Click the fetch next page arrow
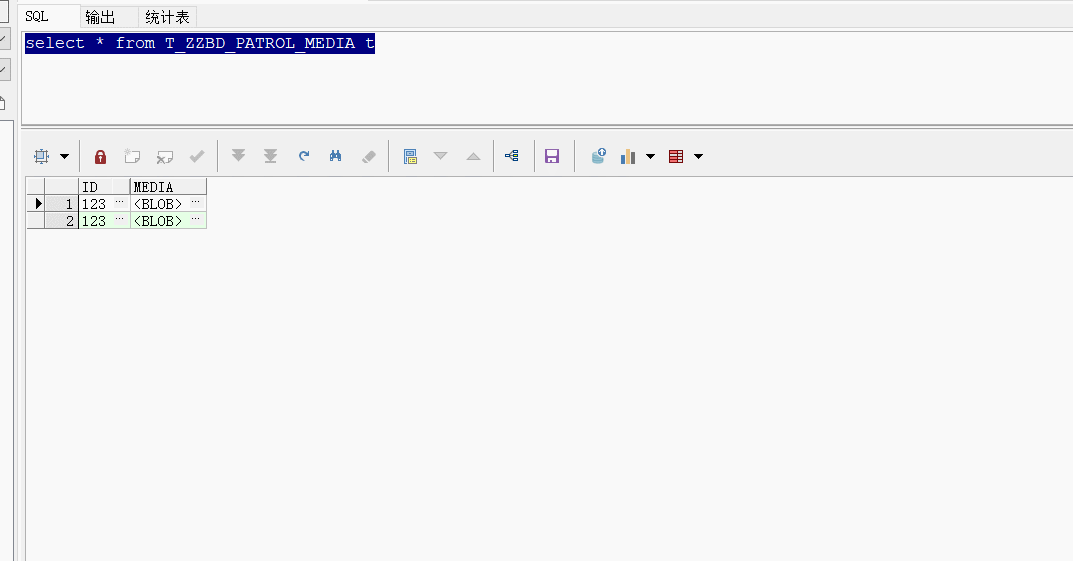Screen dimensions: 1073x561 pos(238,156)
